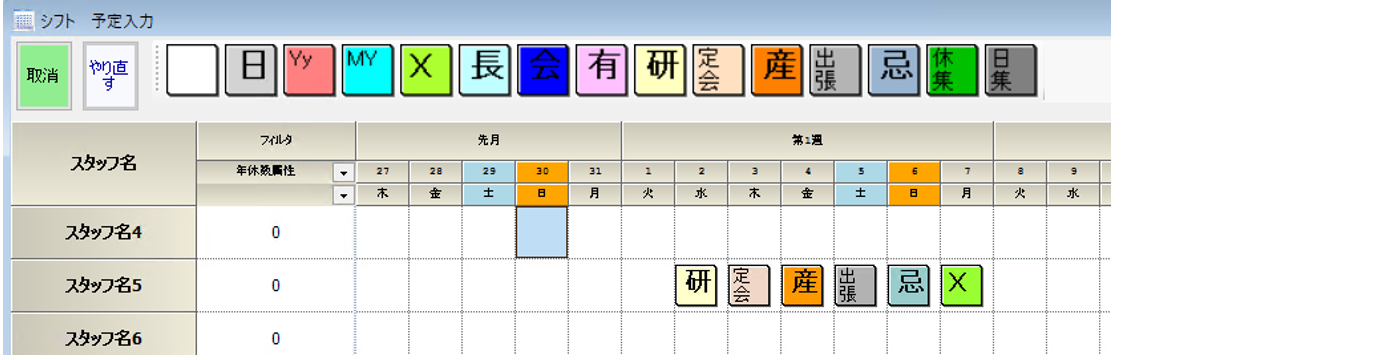
Task: Select the pink 有 shift tile
Action: tap(602, 70)
